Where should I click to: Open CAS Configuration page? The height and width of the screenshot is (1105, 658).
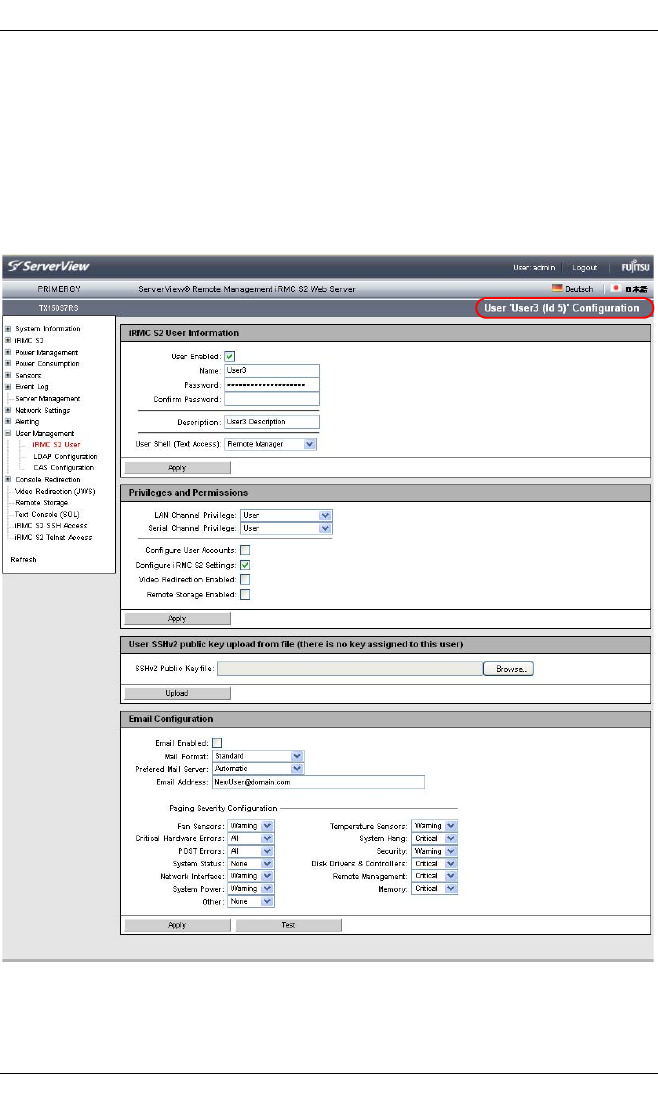point(63,468)
